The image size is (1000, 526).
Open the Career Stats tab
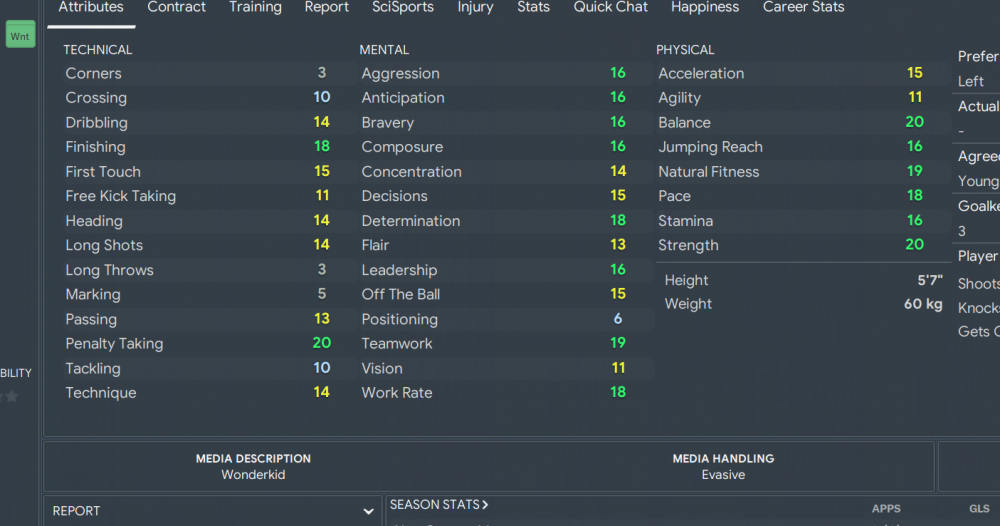tap(804, 8)
